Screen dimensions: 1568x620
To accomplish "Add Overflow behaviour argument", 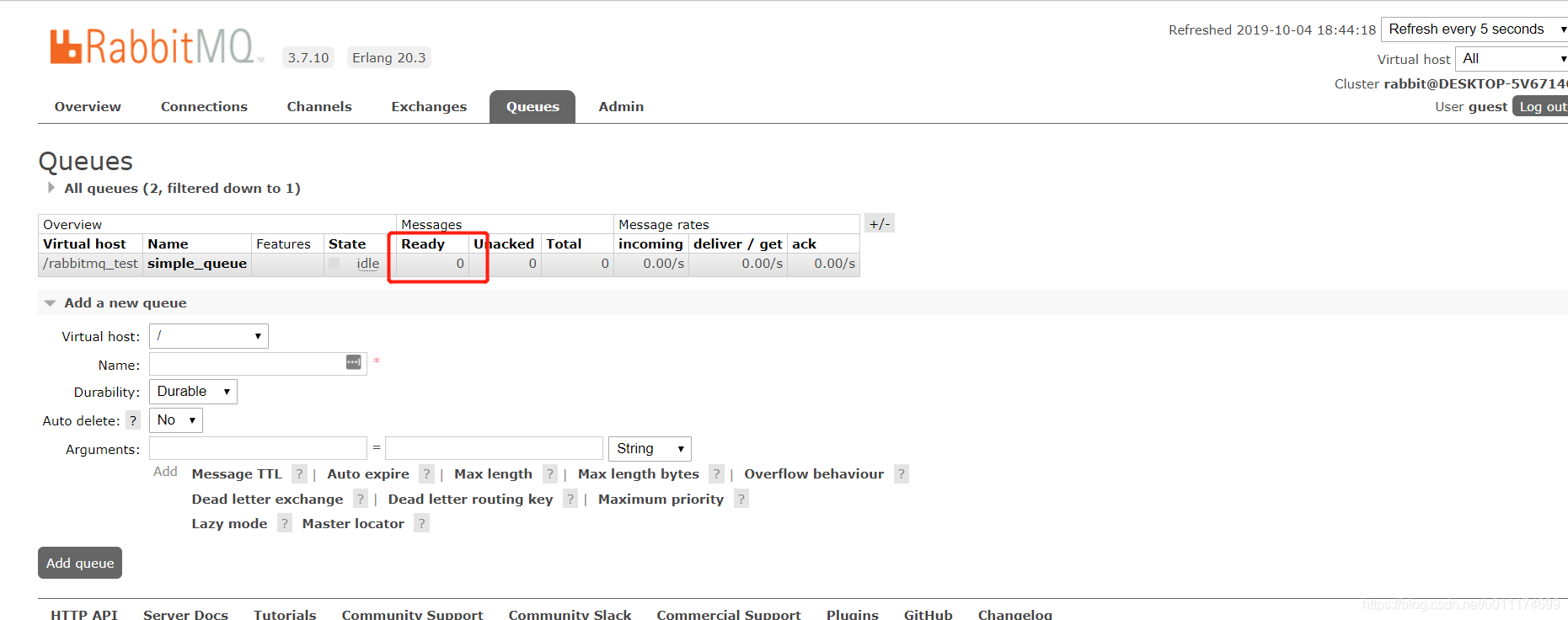I will tap(814, 474).
